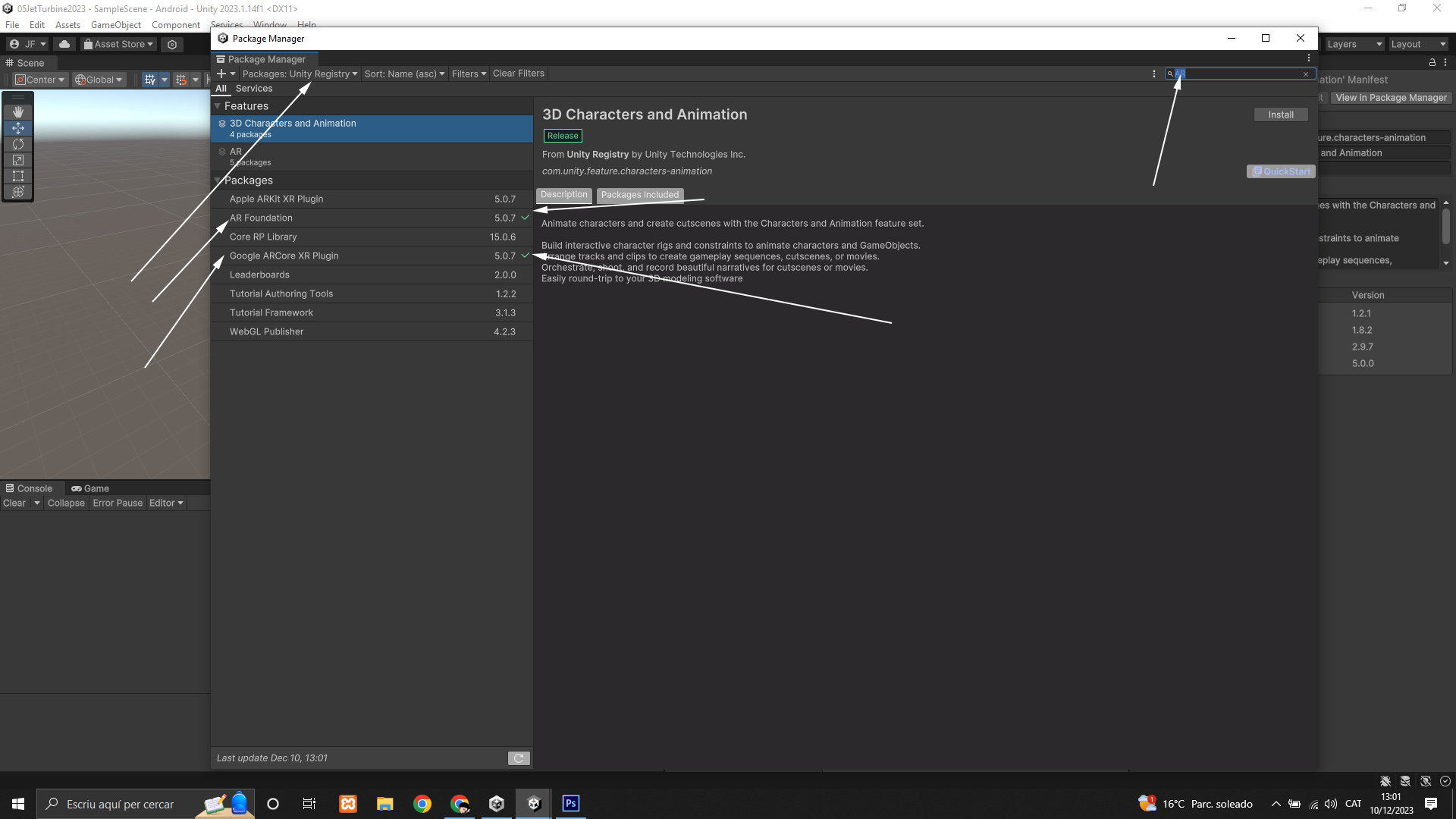The height and width of the screenshot is (819, 1456).
Task: Open the Sort: Name (asc) dropdown
Action: click(404, 74)
